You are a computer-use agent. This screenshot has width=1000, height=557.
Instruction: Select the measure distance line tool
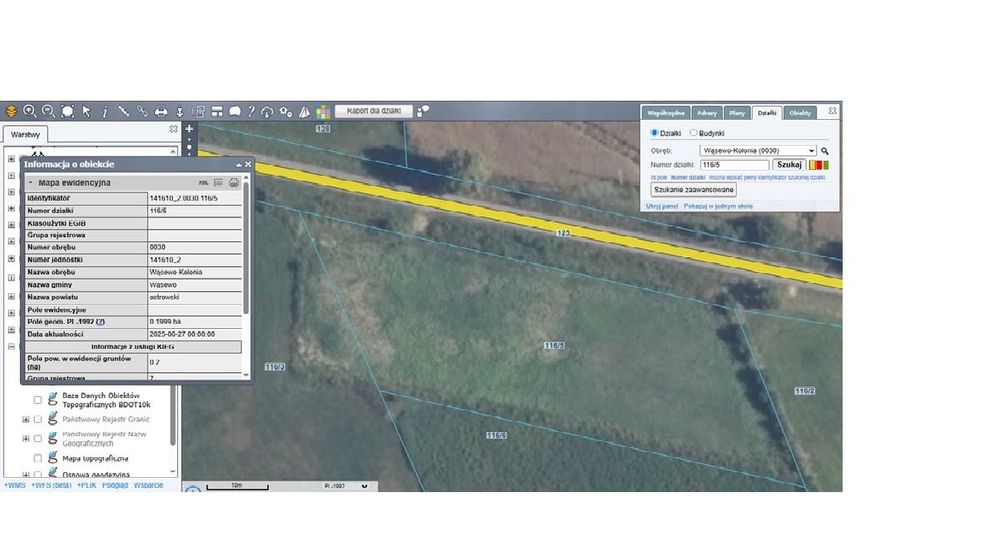click(123, 111)
